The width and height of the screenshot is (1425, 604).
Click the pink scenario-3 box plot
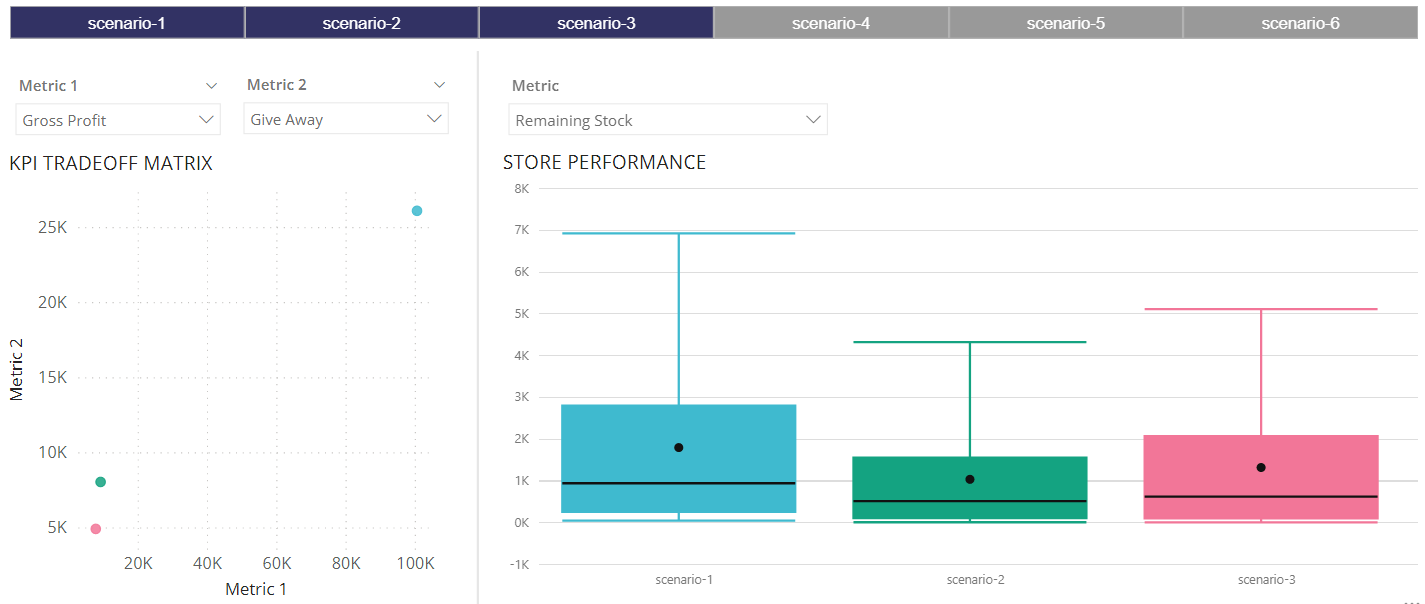(1261, 478)
